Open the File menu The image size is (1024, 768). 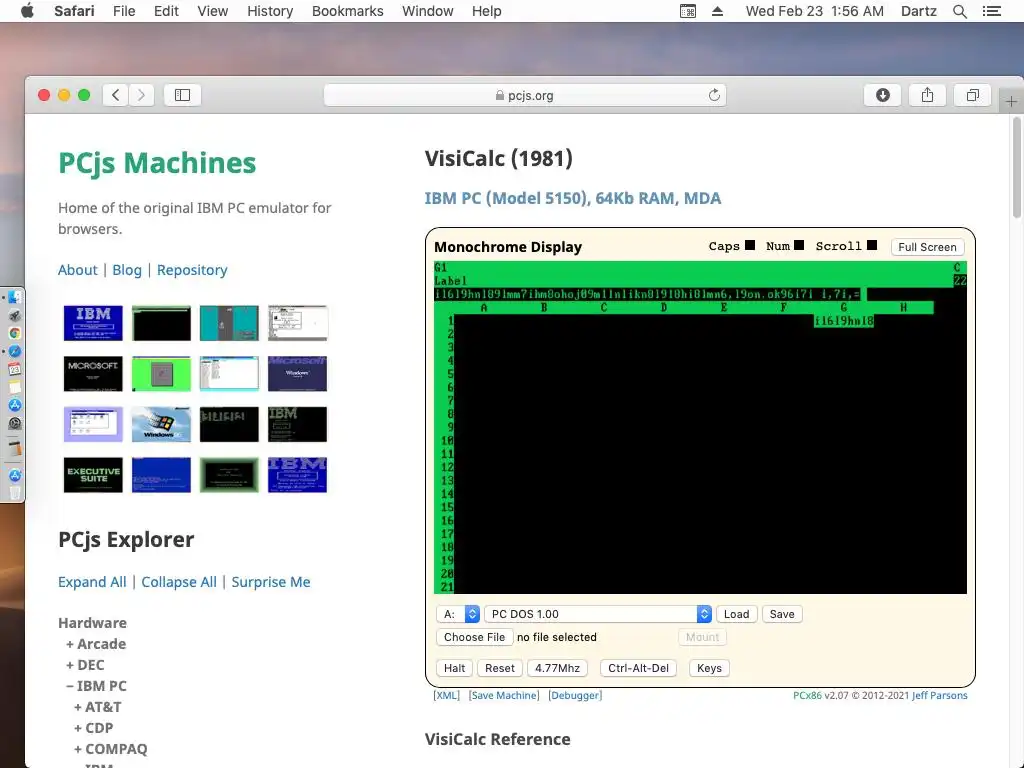pyautogui.click(x=124, y=11)
